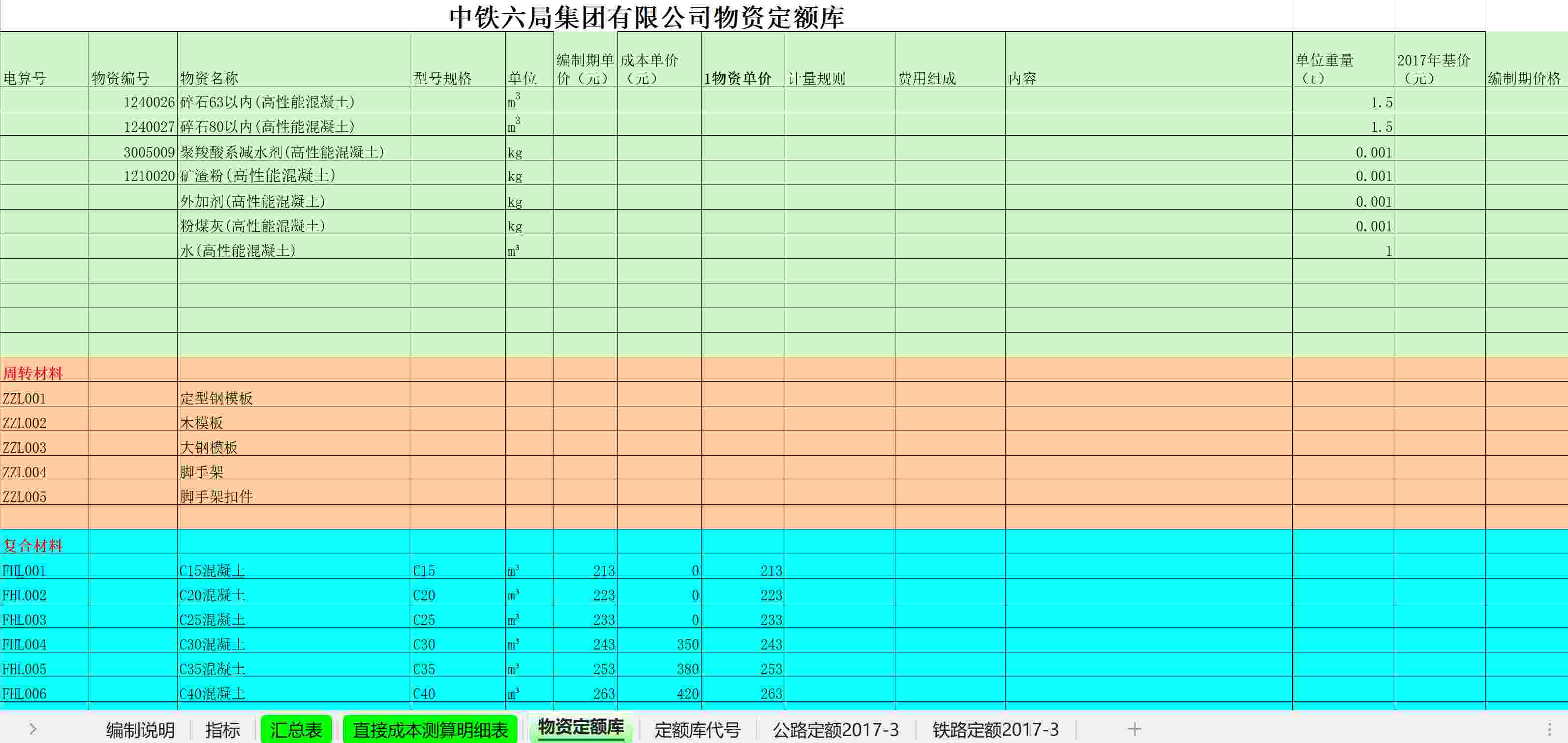Select the active 物资定额库 sheet tab

[x=581, y=728]
